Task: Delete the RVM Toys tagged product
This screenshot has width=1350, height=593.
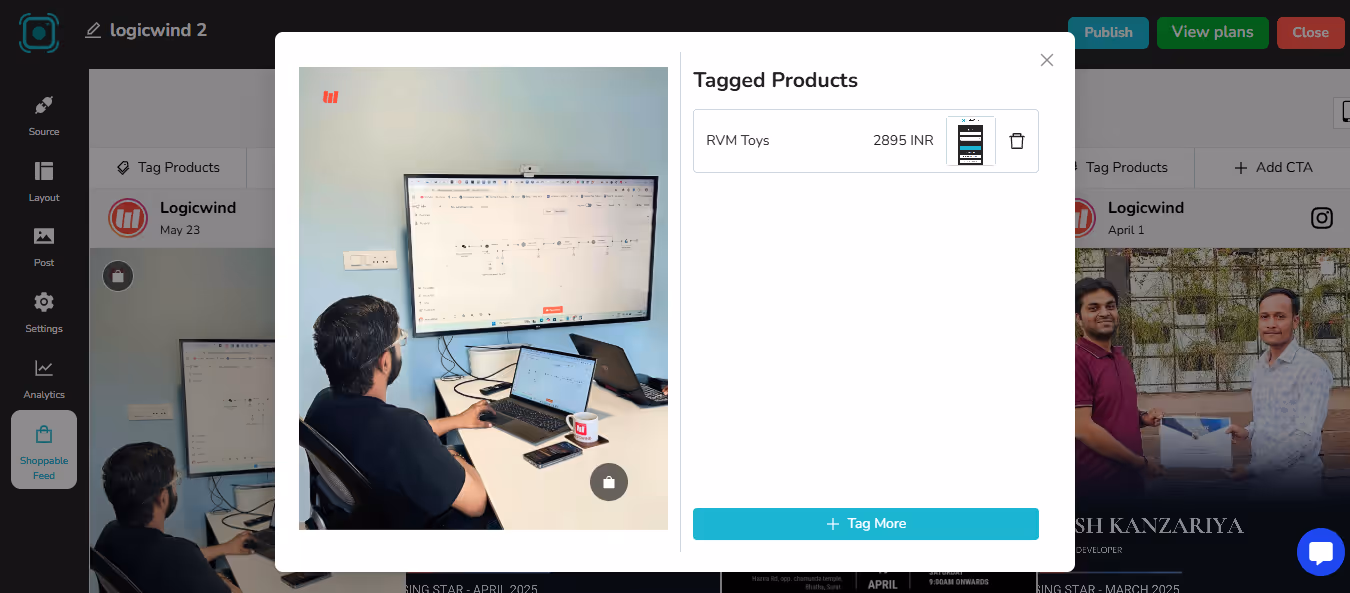Action: 1017,141
